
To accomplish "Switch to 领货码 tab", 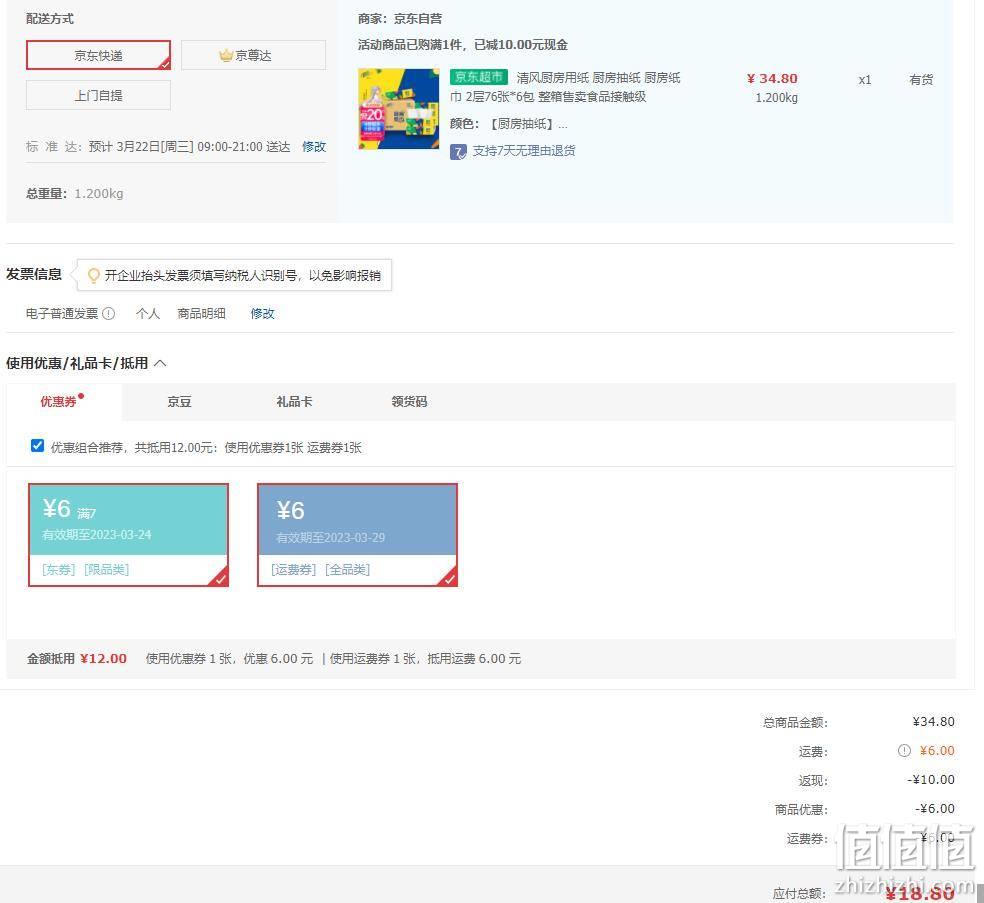I will (409, 402).
